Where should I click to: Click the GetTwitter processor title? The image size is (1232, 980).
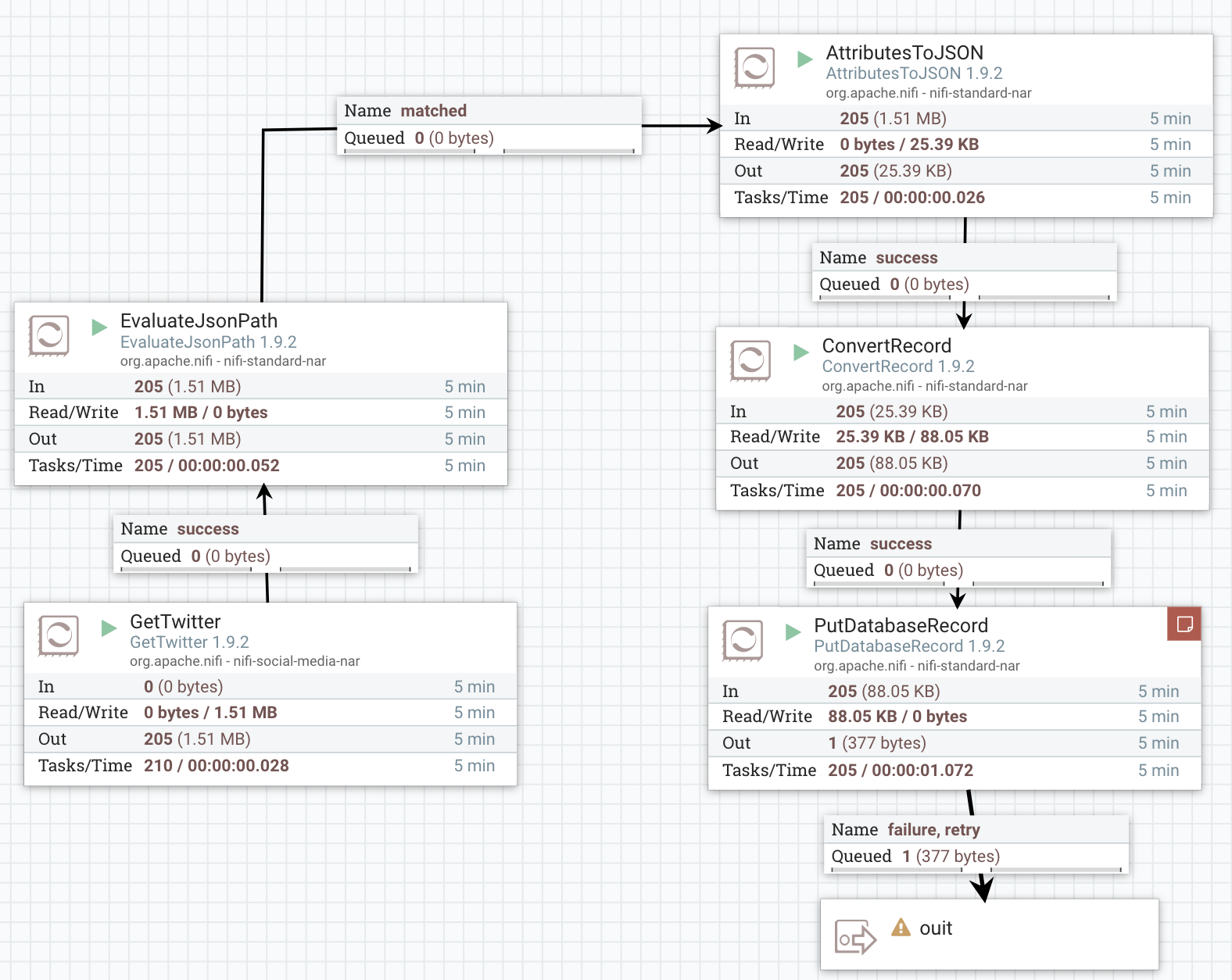click(x=175, y=621)
